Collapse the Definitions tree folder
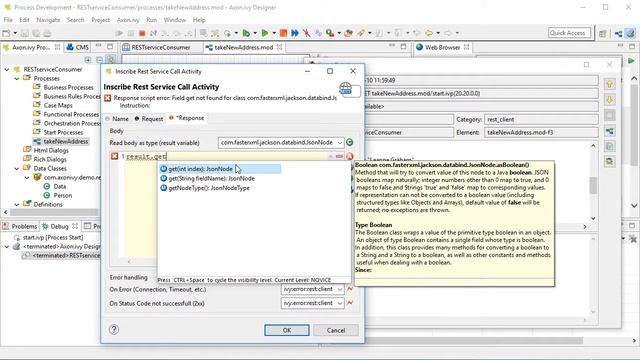The width and height of the screenshot is (640, 360). [17, 204]
